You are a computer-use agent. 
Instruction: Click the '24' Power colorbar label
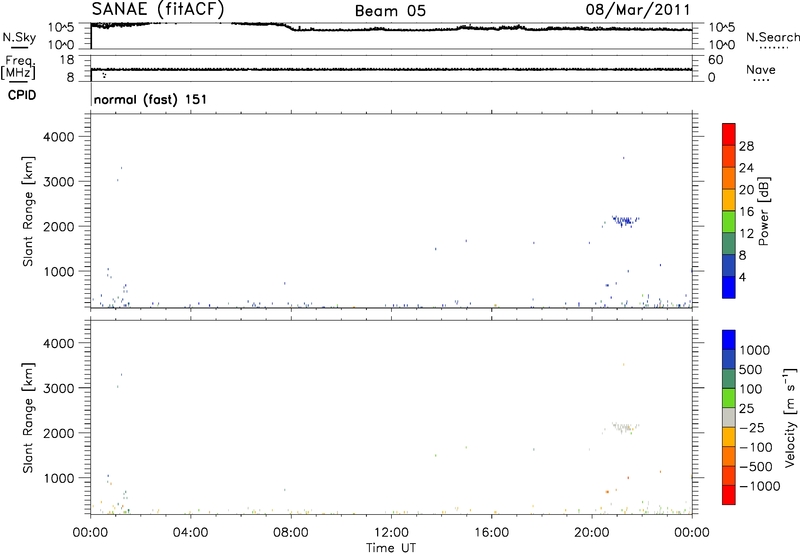746,168
